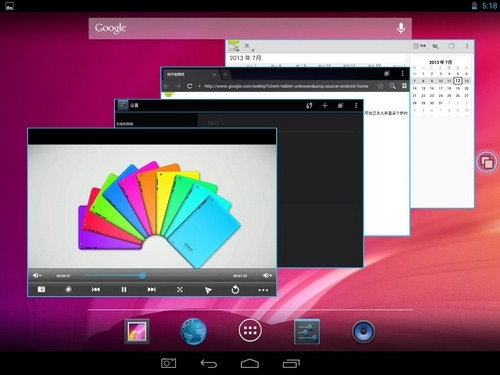Go back in browser window
Viewport: 500px width, 375px height.
click(x=166, y=86)
